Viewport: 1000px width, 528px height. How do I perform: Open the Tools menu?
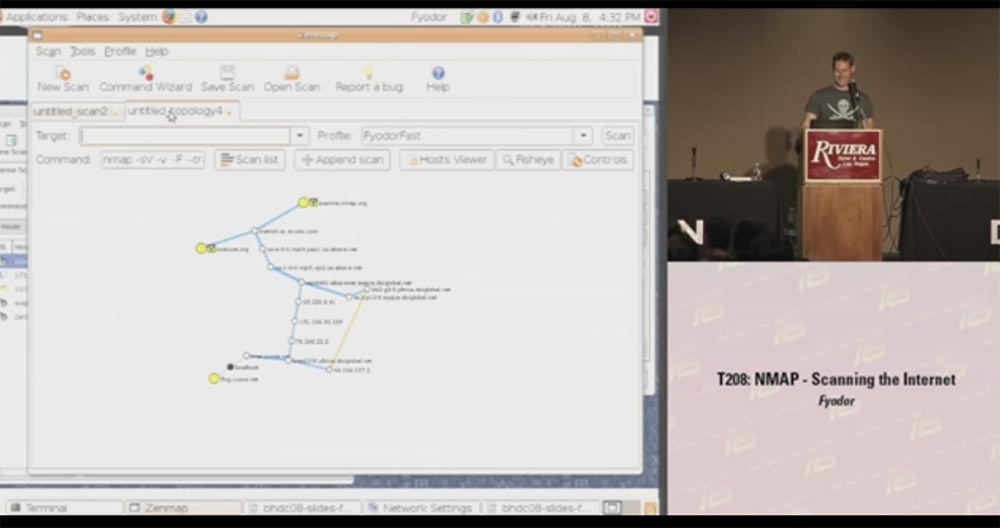pyautogui.click(x=82, y=51)
